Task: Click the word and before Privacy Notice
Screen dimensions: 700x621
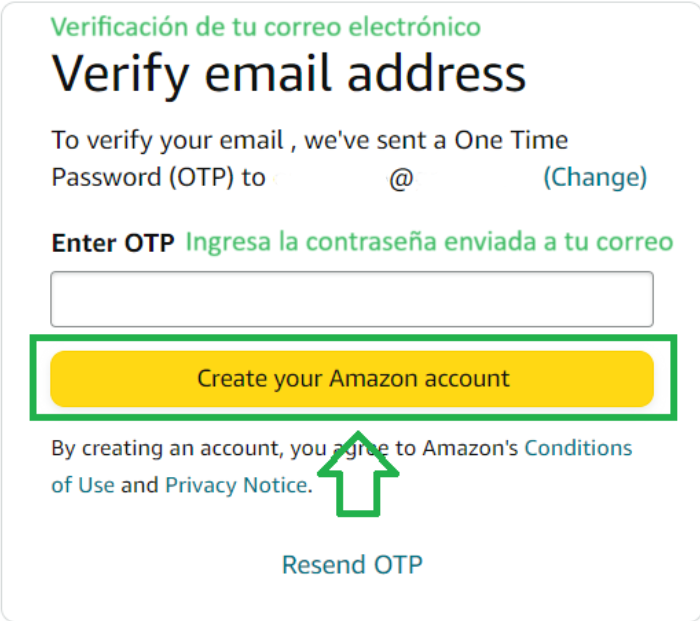Action: pyautogui.click(x=140, y=486)
